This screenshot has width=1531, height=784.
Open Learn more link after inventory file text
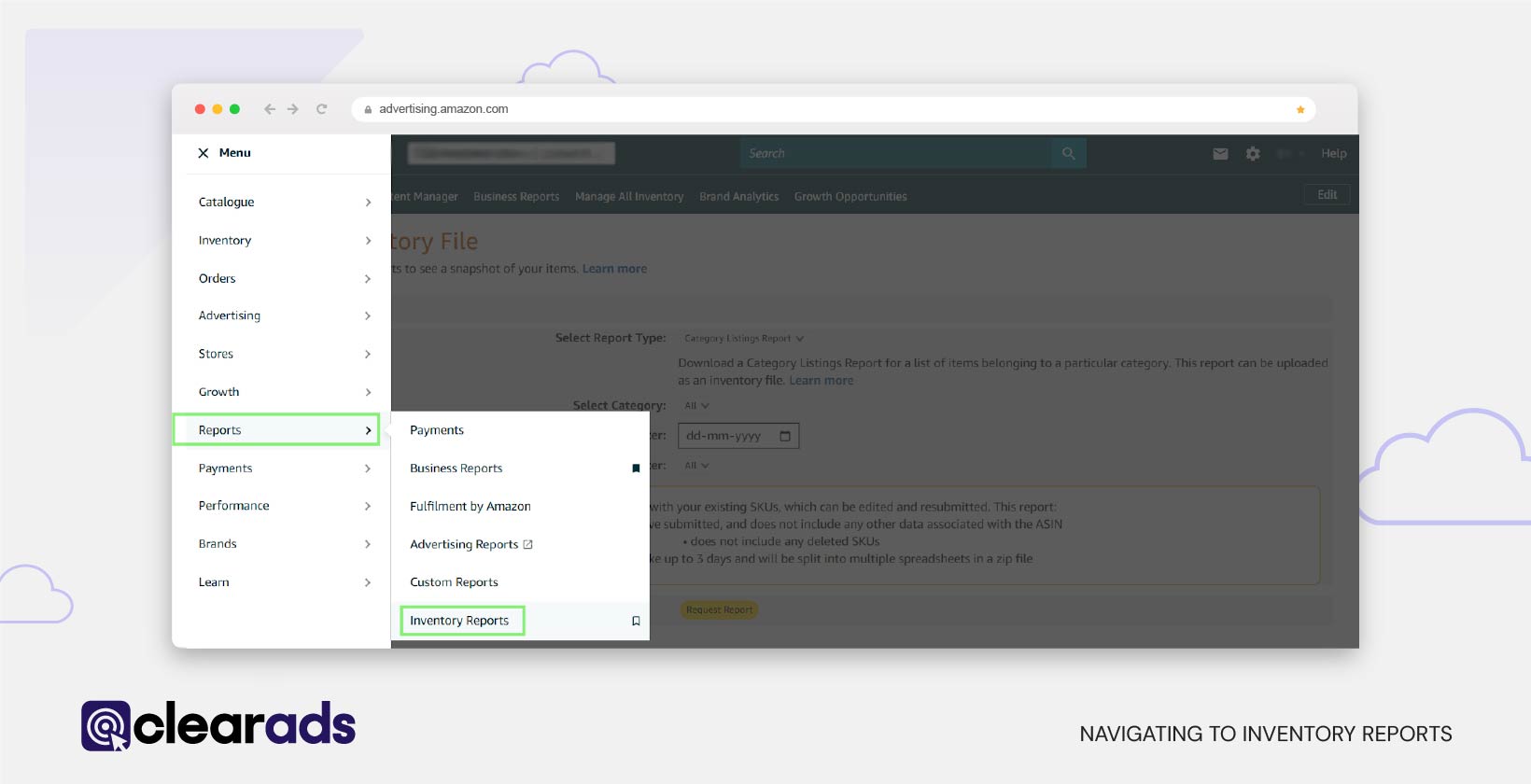tap(822, 381)
